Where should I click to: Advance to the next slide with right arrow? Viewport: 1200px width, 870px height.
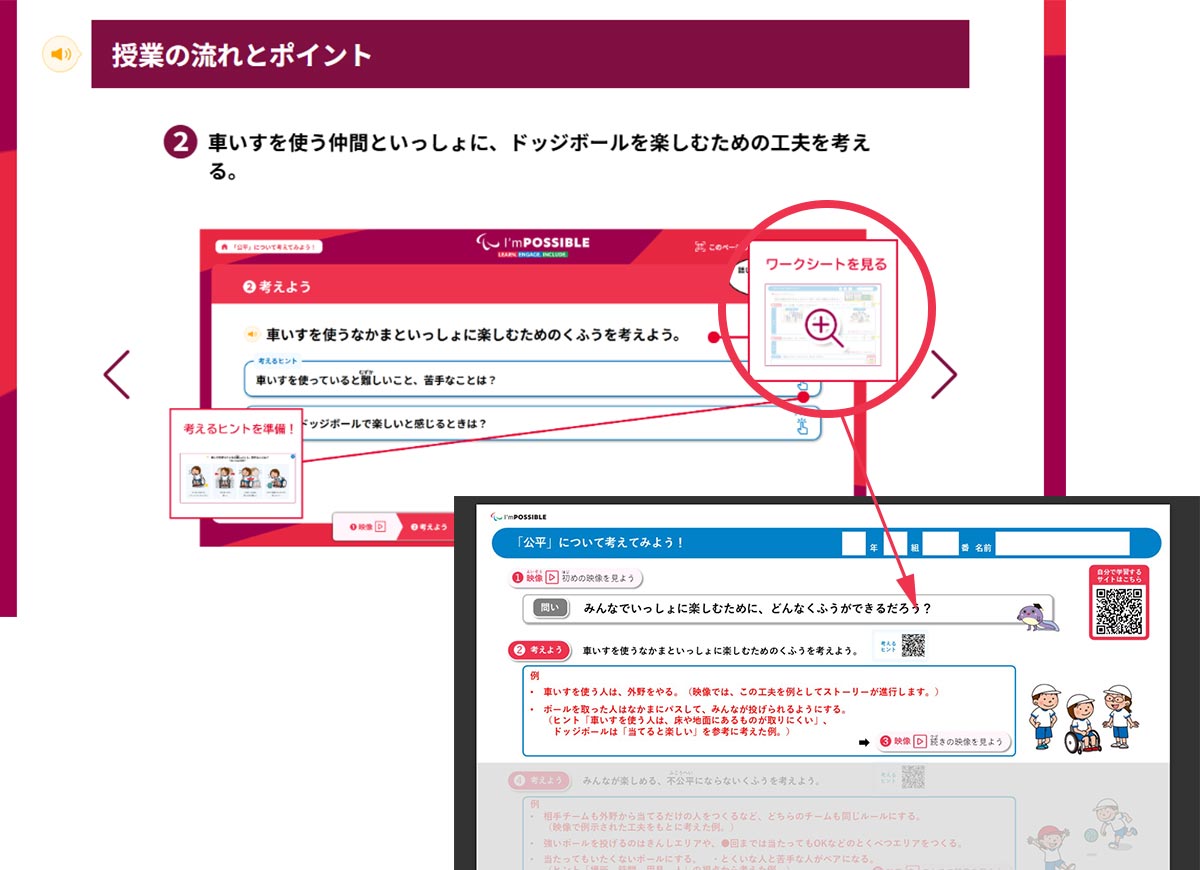pos(943,375)
